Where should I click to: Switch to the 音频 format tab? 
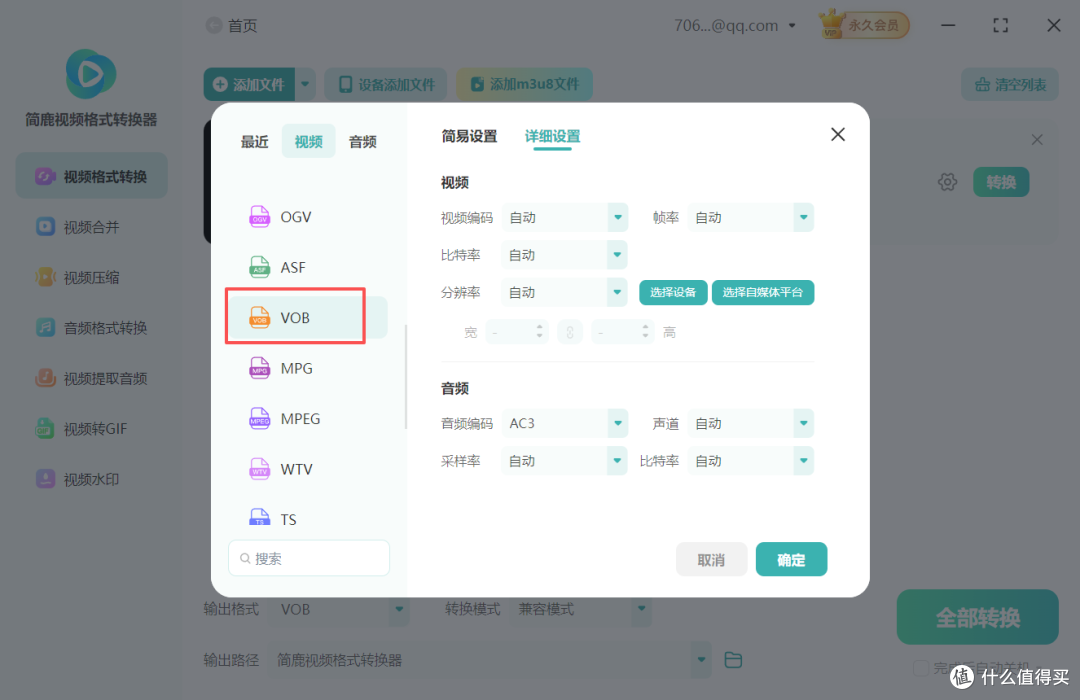(362, 142)
